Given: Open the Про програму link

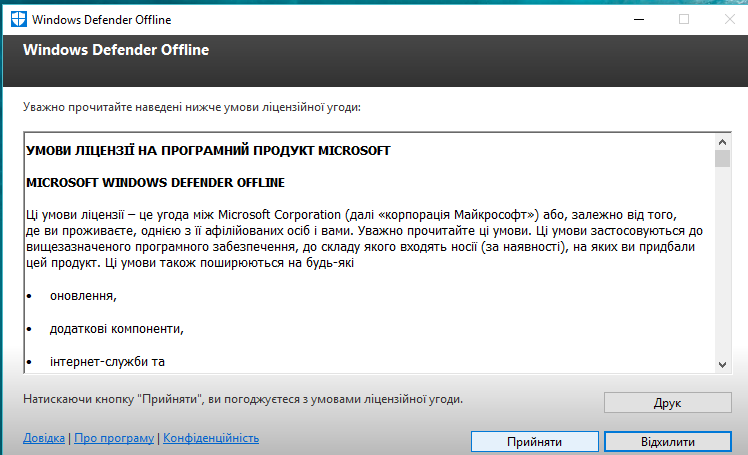Looking at the screenshot, I should pyautogui.click(x=114, y=438).
